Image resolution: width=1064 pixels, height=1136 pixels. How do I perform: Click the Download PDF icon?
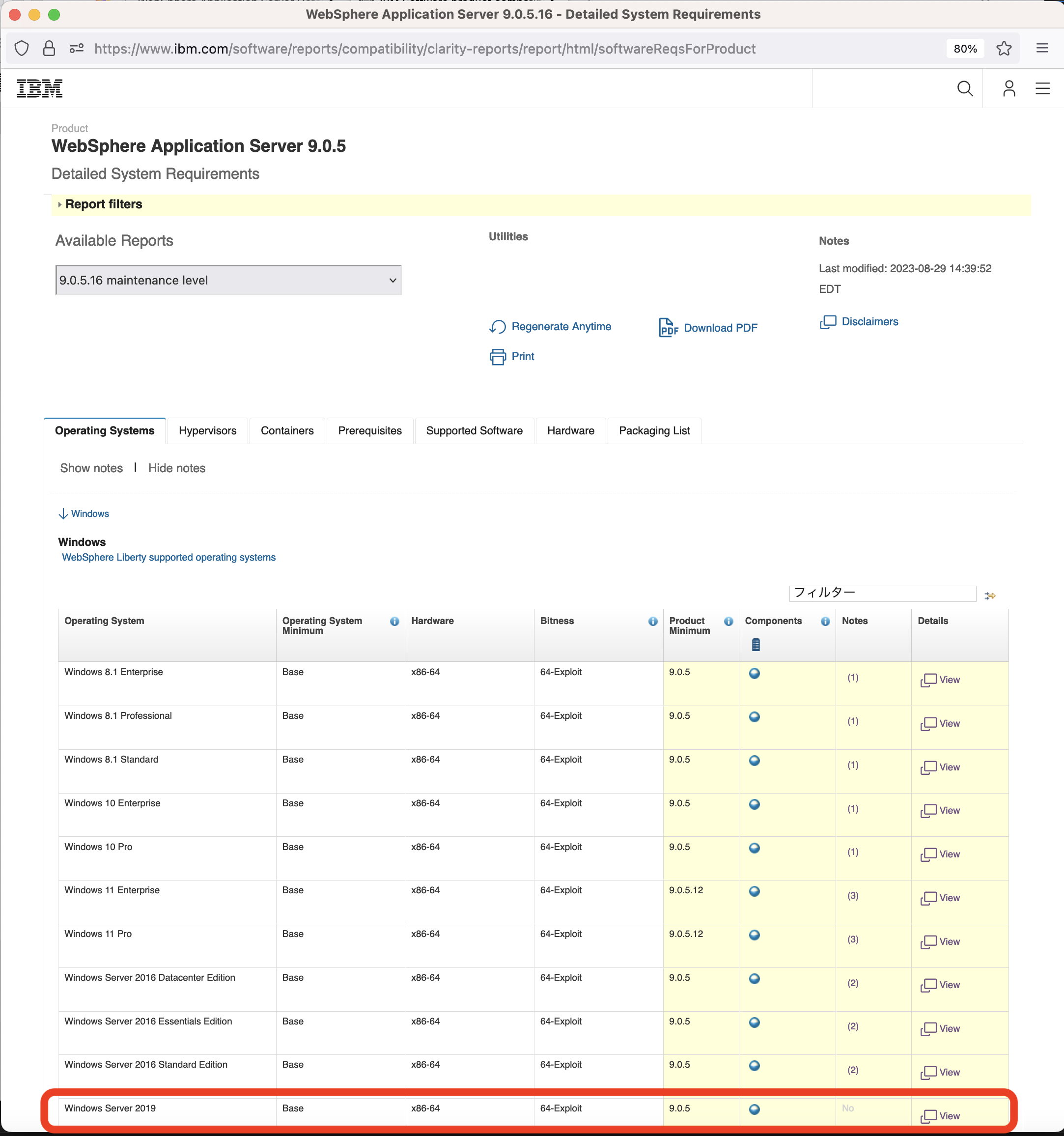click(668, 327)
